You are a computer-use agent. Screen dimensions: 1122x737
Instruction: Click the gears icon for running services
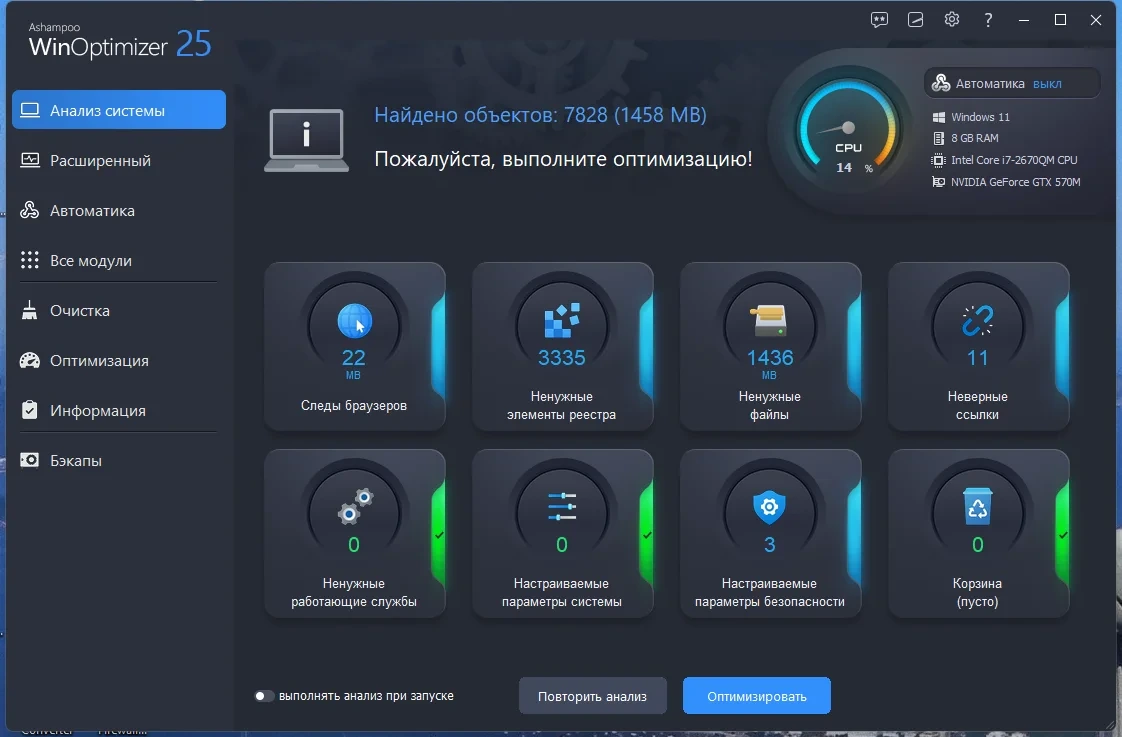[x=356, y=506]
